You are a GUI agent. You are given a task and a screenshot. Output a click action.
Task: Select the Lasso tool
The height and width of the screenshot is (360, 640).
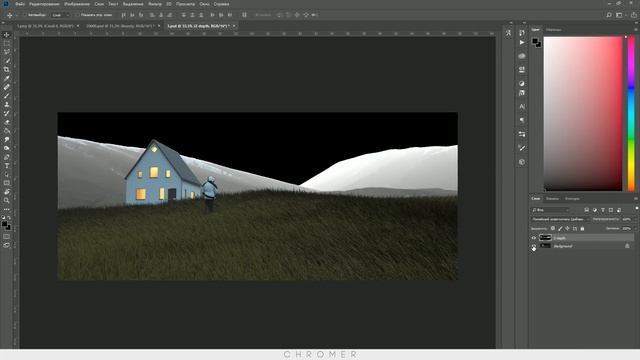pos(7,52)
